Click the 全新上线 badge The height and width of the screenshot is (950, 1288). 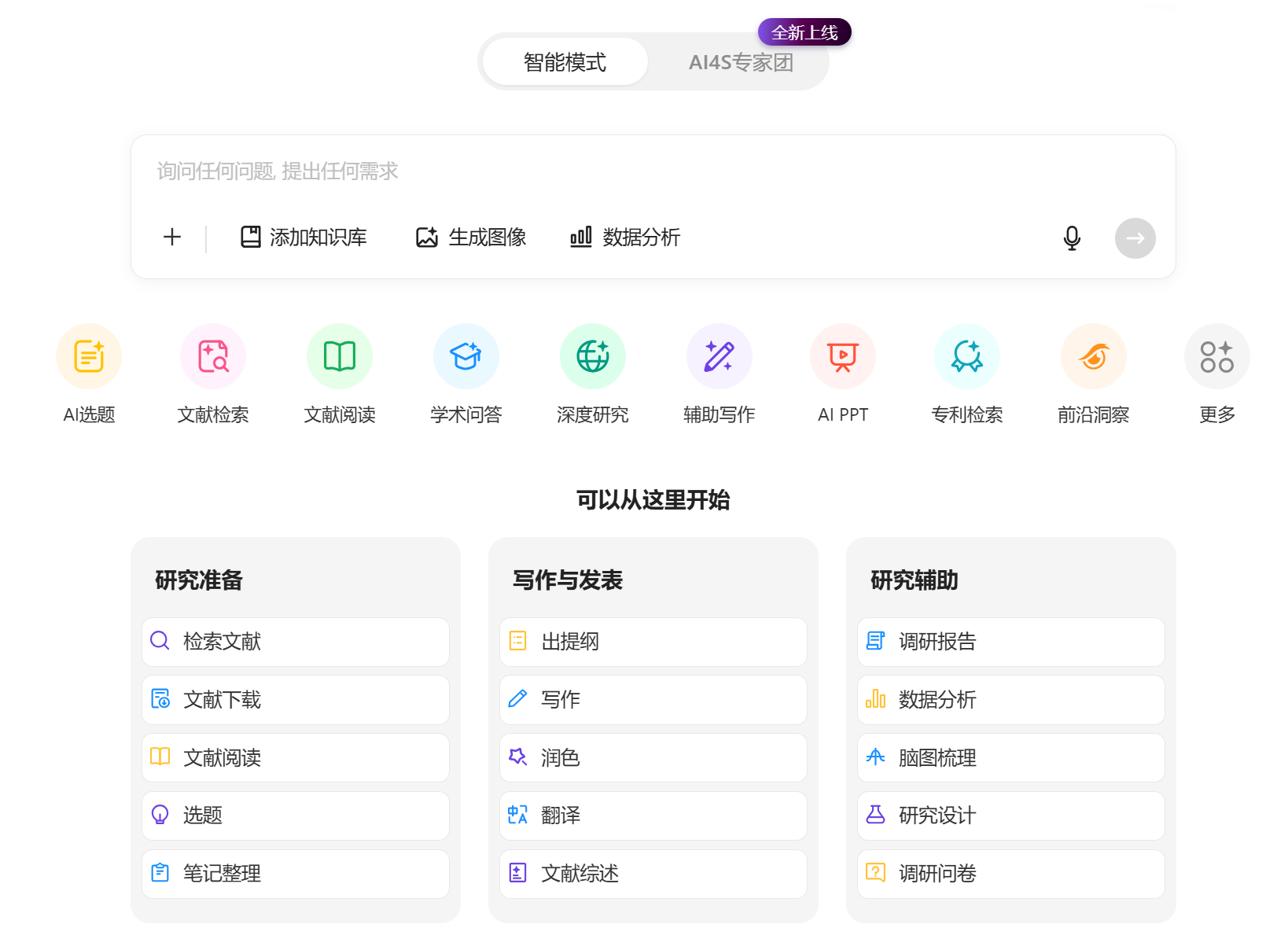click(804, 32)
